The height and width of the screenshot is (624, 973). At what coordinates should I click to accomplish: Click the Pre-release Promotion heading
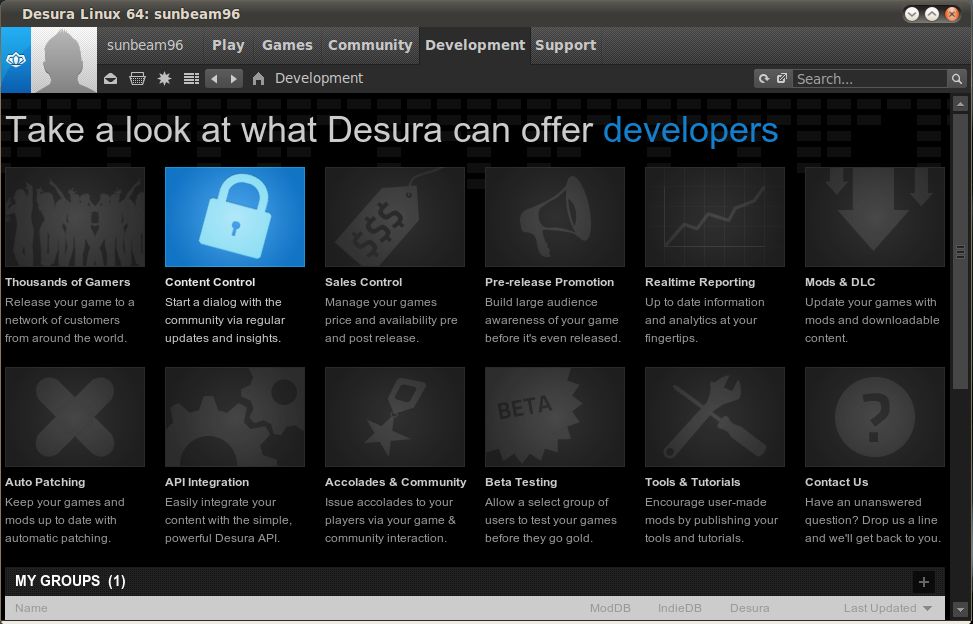tap(549, 282)
